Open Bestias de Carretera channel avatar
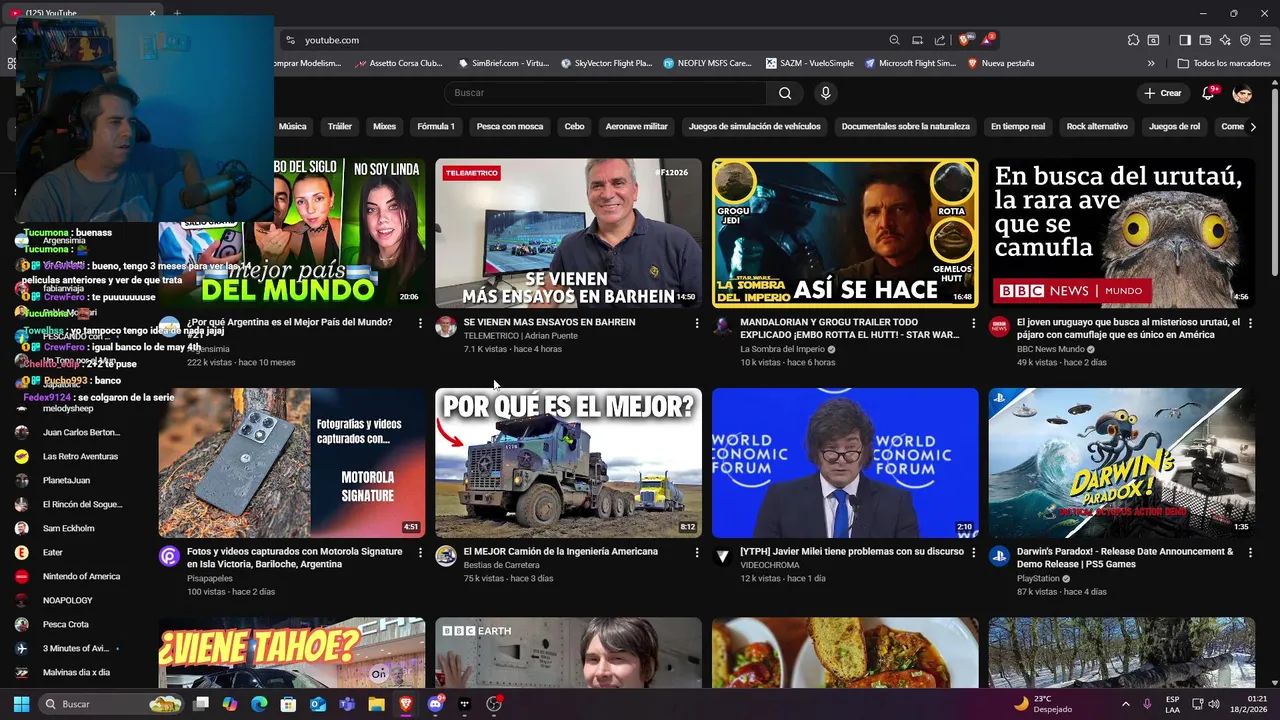Image resolution: width=1280 pixels, height=720 pixels. tap(446, 556)
